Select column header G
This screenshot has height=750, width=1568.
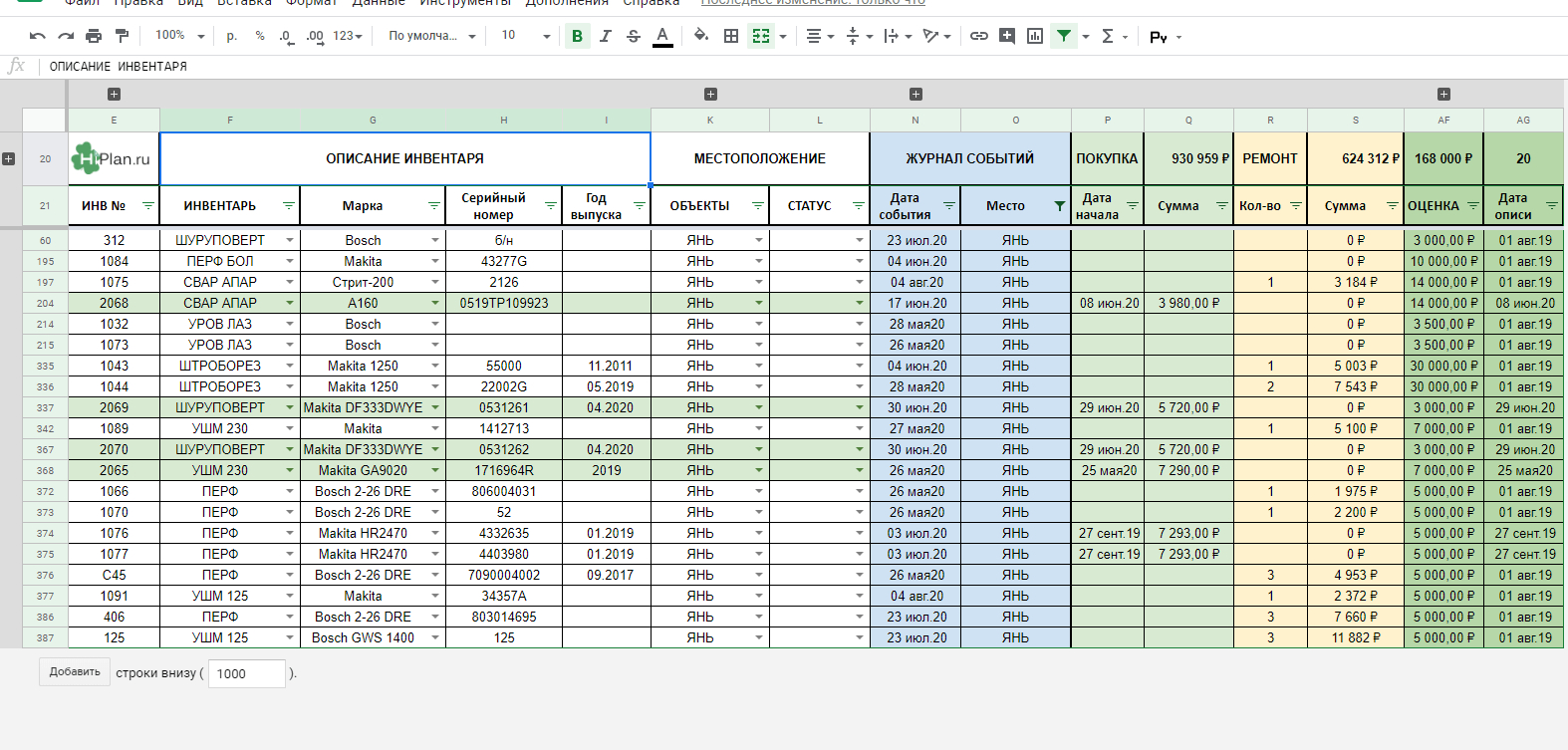coord(373,120)
